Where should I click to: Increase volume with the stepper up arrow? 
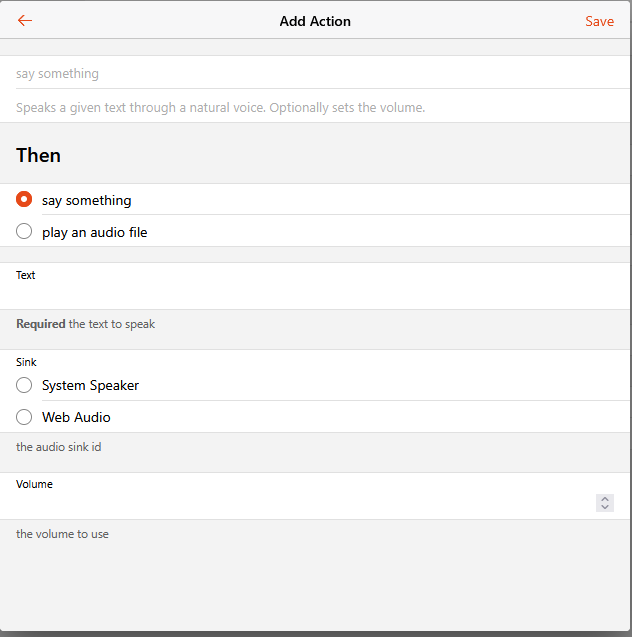[605, 499]
